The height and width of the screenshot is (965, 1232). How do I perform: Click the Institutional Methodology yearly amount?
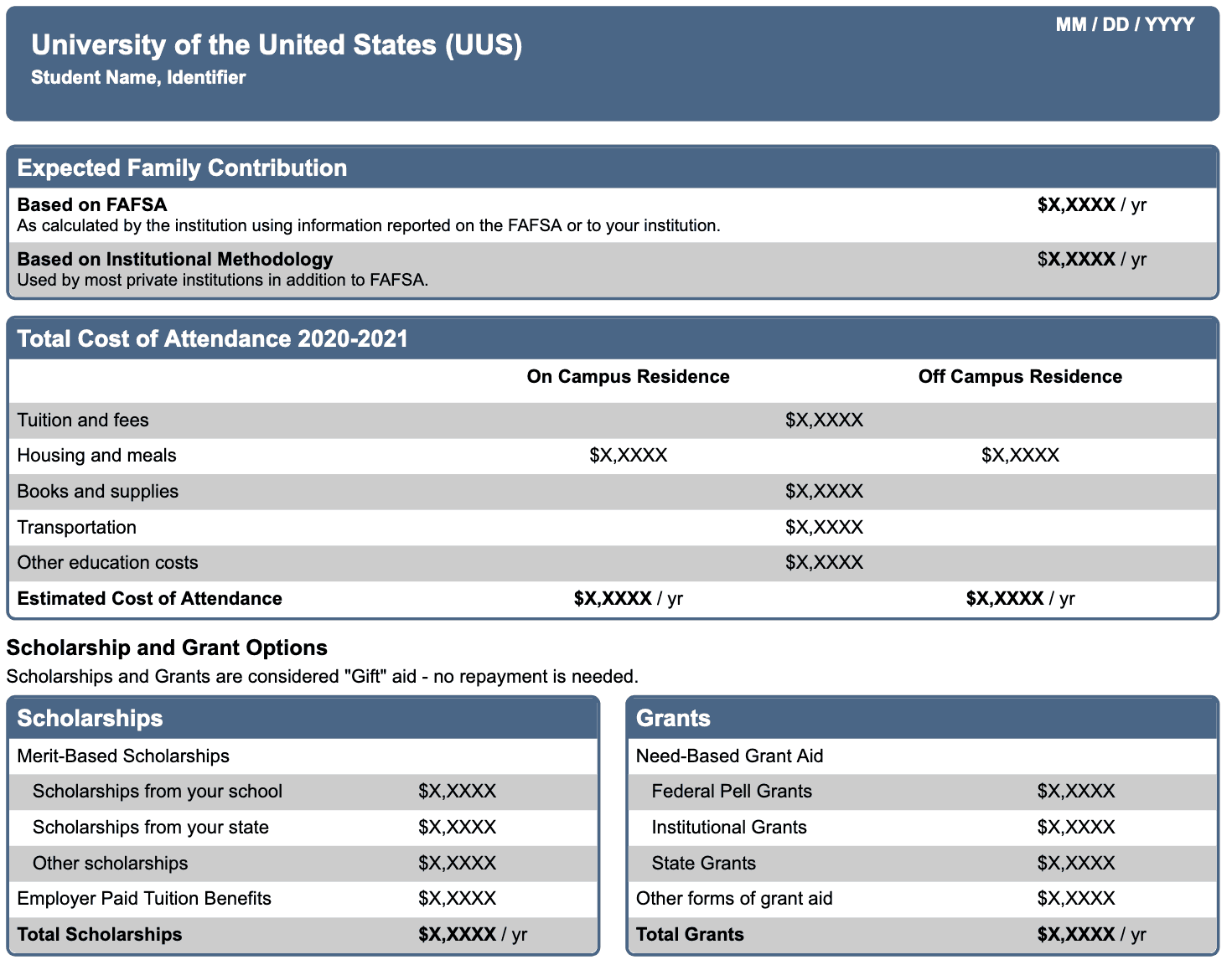pyautogui.click(x=1091, y=259)
